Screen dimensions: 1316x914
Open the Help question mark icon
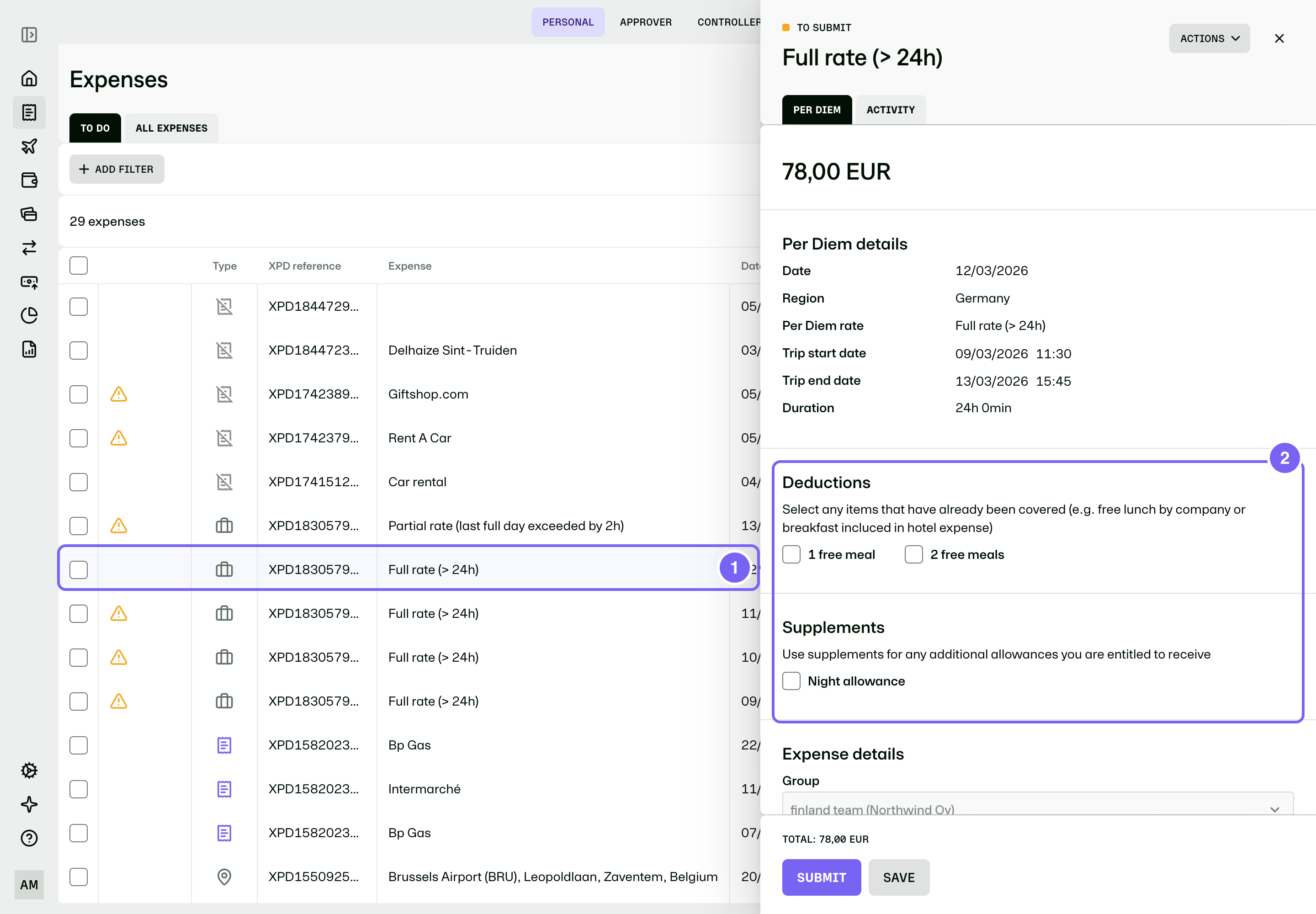(x=29, y=838)
